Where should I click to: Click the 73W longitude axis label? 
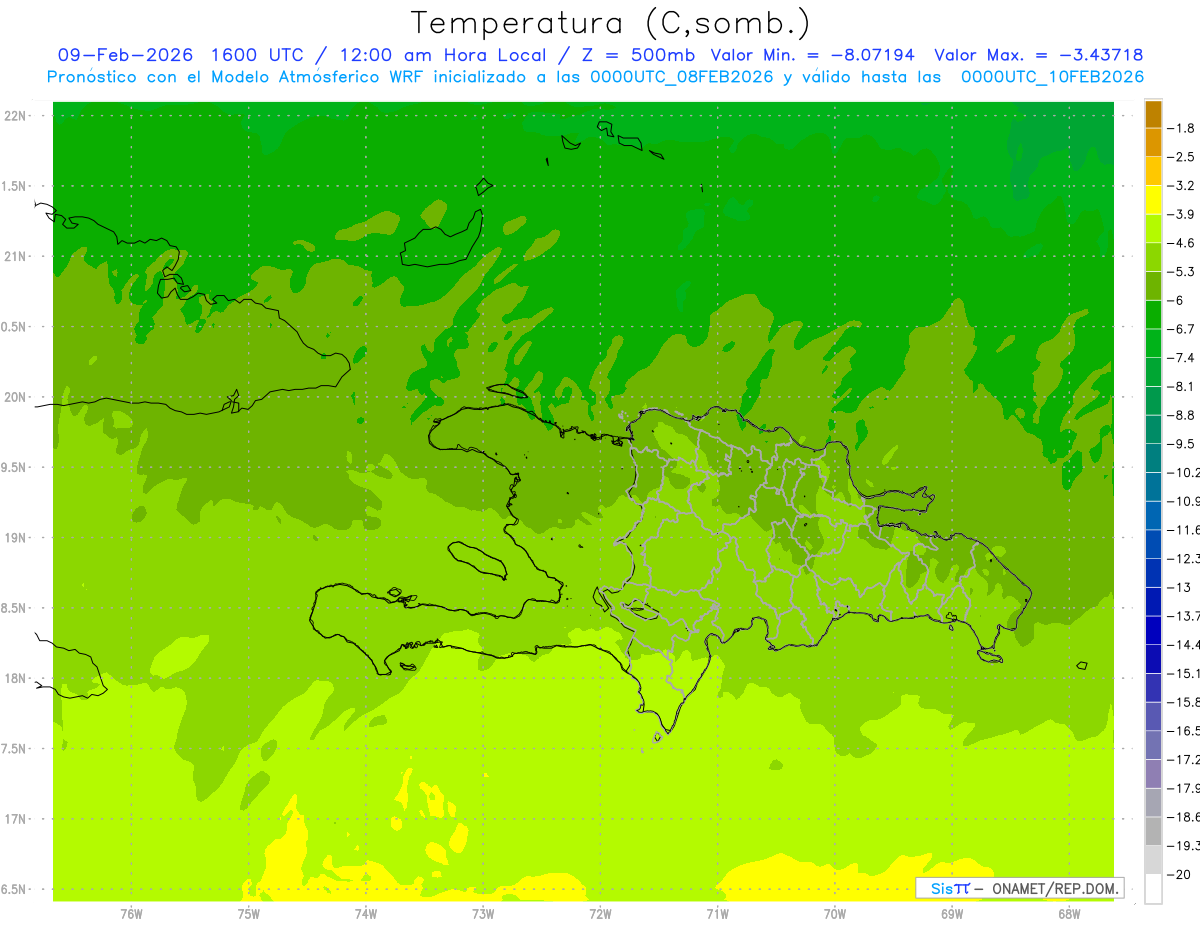(483, 913)
